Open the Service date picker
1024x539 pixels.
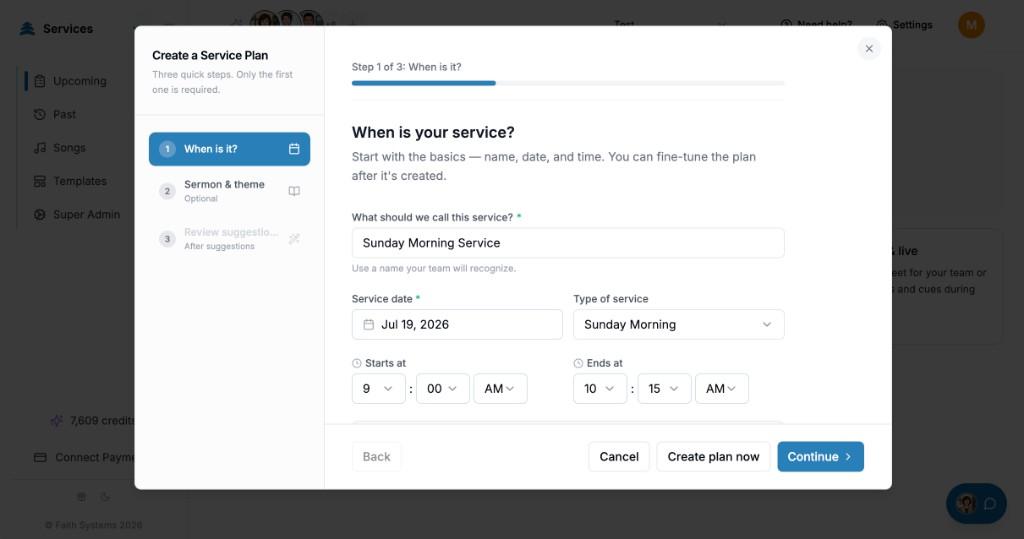[x=456, y=325]
